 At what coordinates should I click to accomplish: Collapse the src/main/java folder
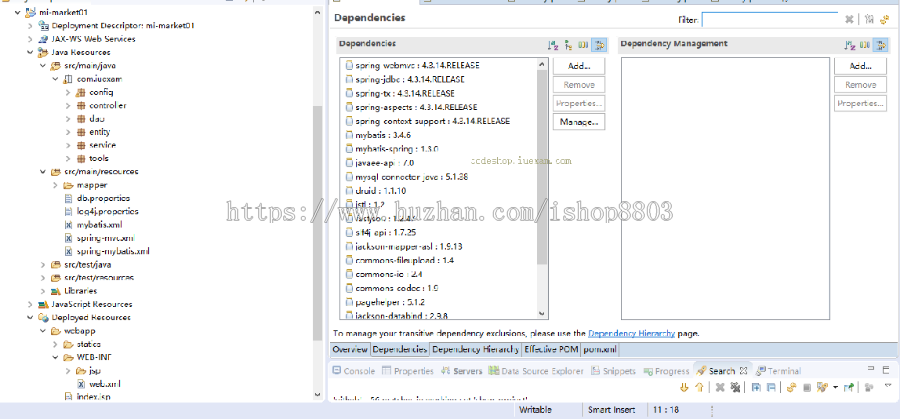(x=43, y=65)
